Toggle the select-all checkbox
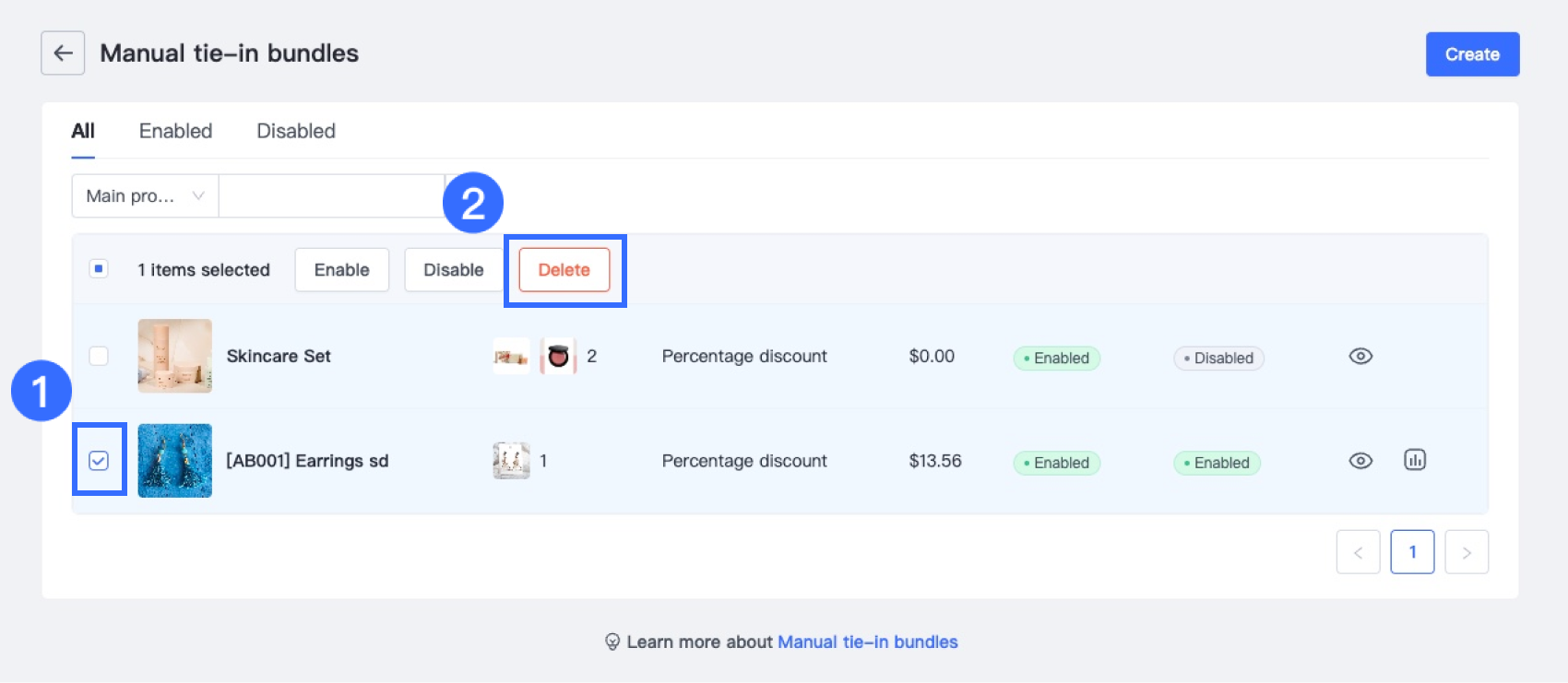This screenshot has height=683, width=1568. click(99, 269)
